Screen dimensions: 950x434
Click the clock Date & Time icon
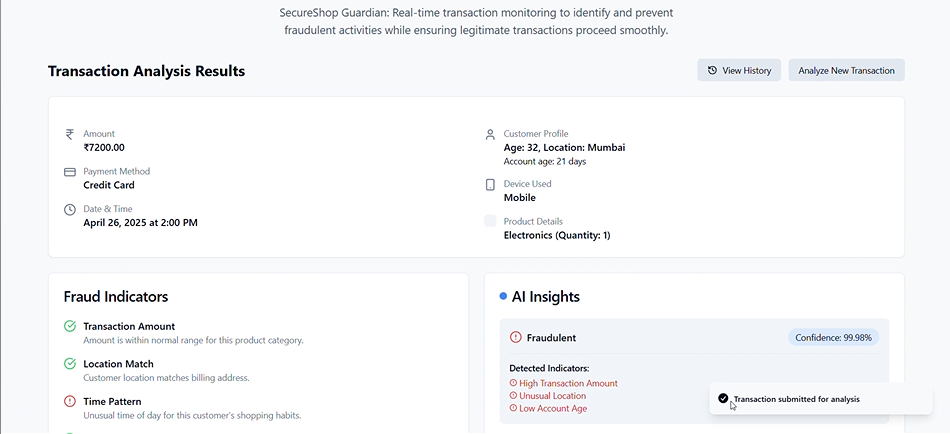[x=70, y=210]
